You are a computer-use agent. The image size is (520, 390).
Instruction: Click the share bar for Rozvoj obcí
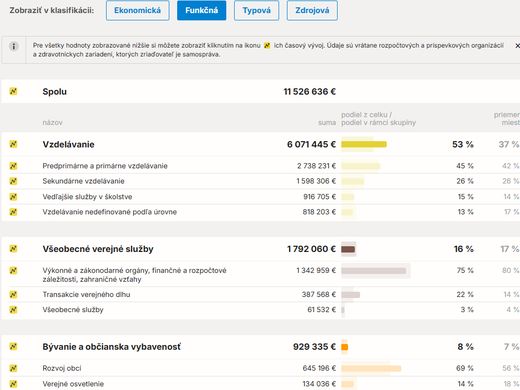tap(371, 368)
